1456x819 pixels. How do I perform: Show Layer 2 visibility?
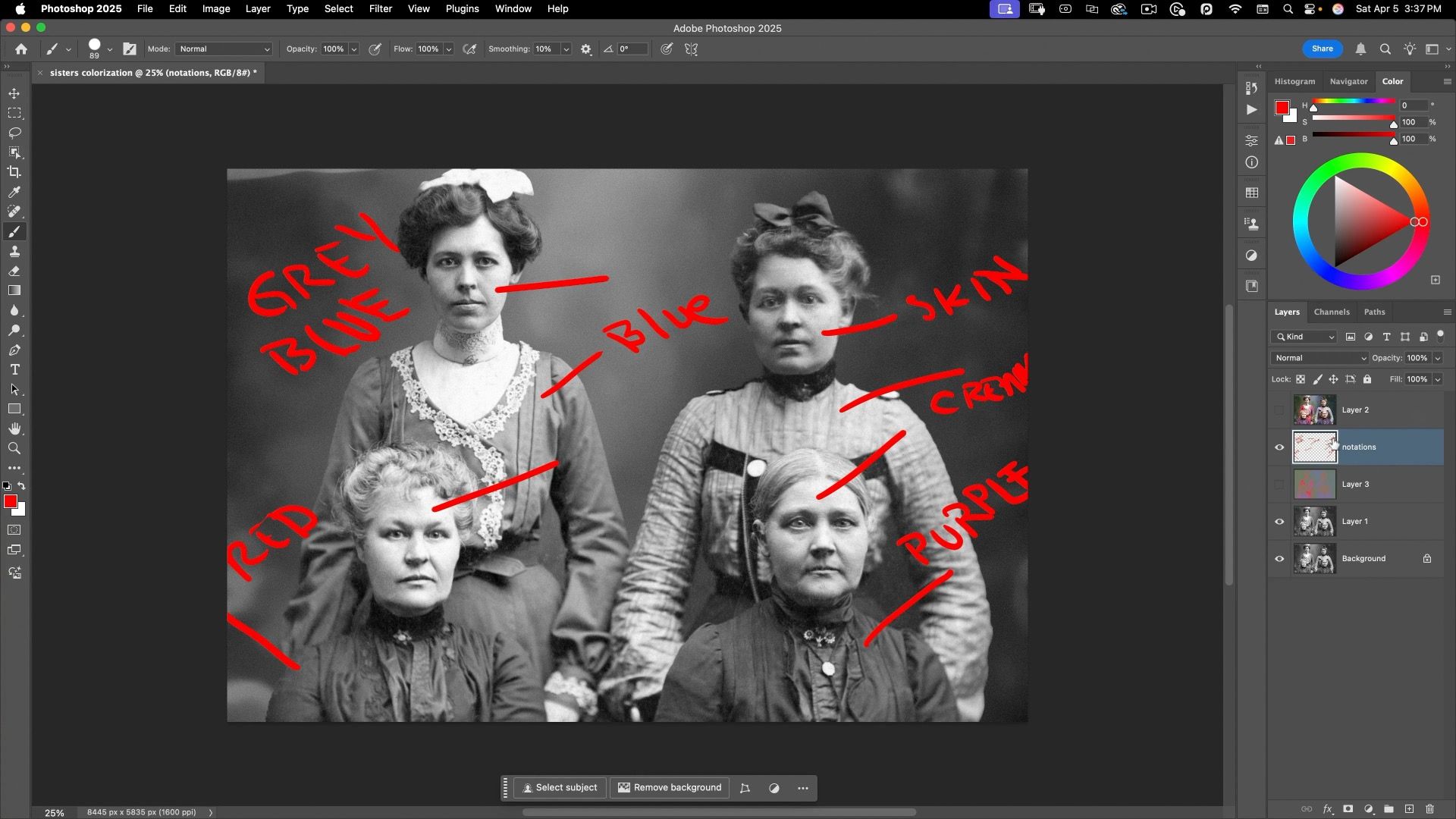(x=1279, y=410)
